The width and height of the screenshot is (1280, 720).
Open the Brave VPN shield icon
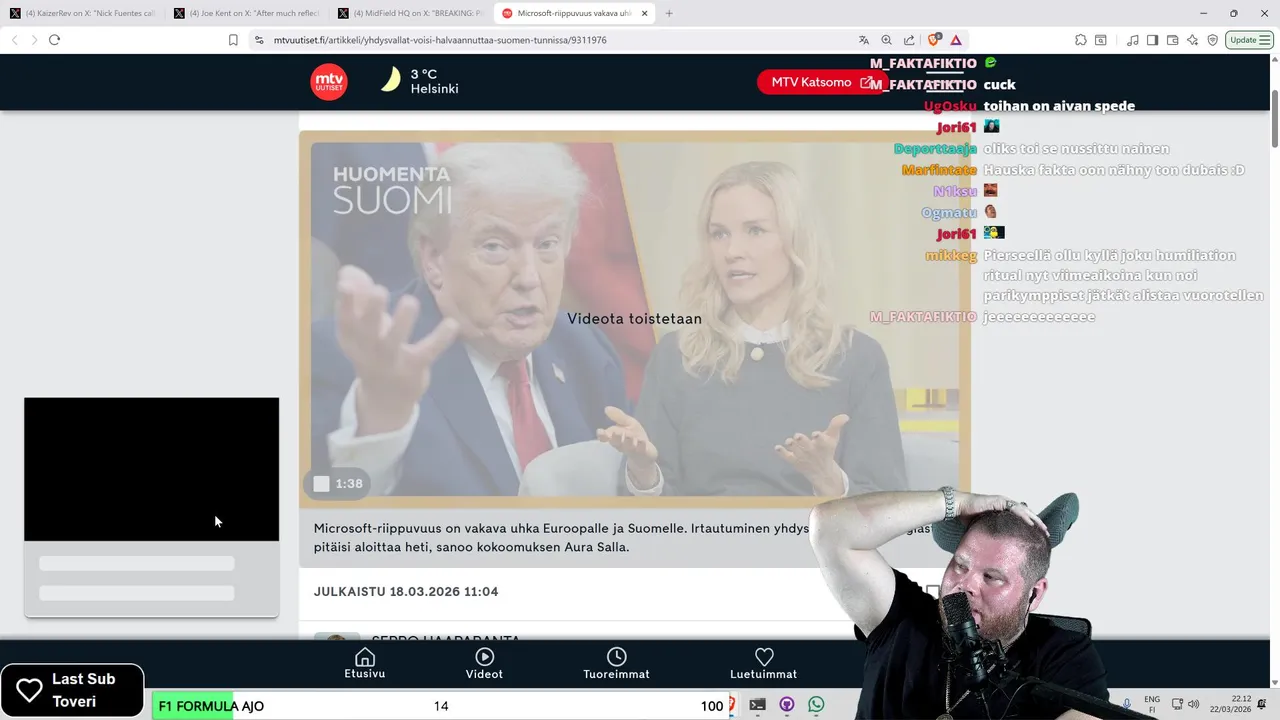(1212, 40)
